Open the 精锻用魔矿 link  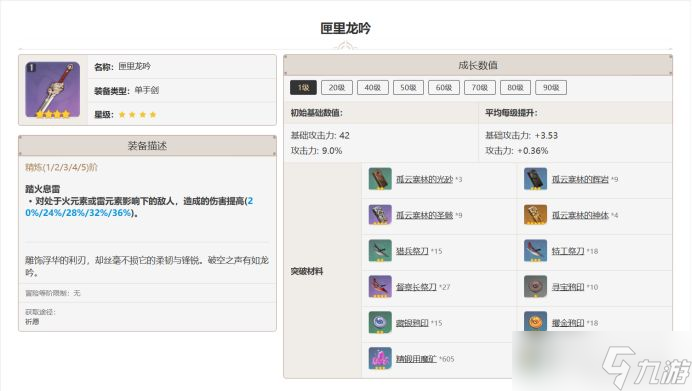(x=416, y=359)
